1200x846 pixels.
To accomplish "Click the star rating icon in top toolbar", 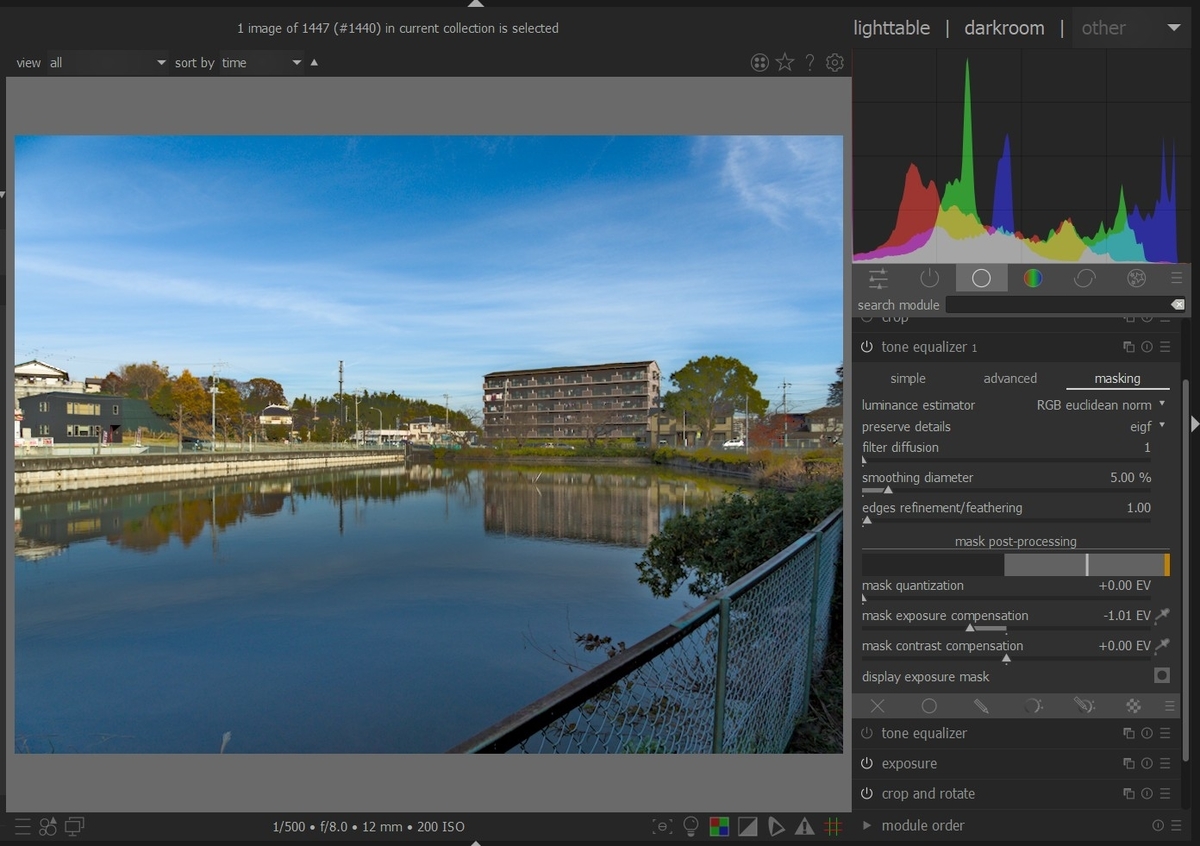I will (x=785, y=63).
